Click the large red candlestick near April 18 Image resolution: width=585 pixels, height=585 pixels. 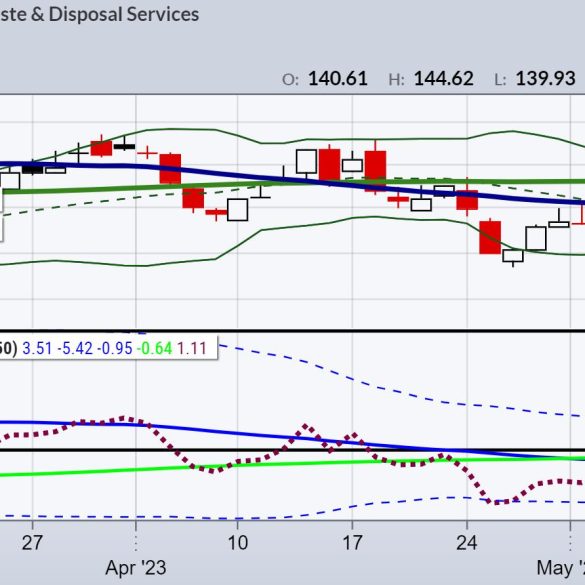click(375, 171)
